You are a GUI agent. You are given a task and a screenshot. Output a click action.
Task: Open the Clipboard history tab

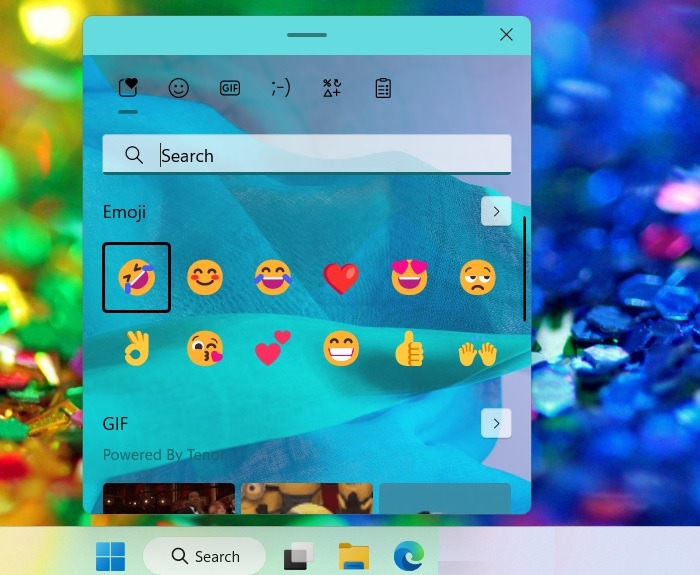pyautogui.click(x=383, y=88)
